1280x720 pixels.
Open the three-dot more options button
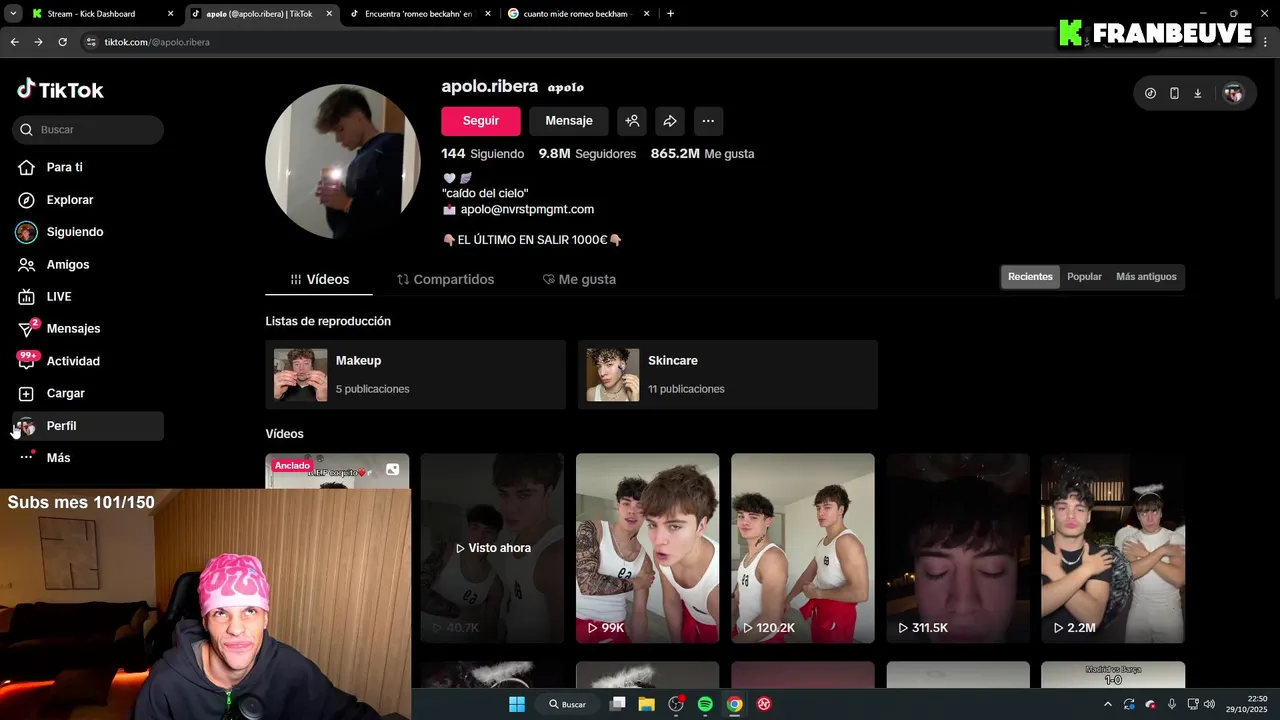[x=708, y=121]
